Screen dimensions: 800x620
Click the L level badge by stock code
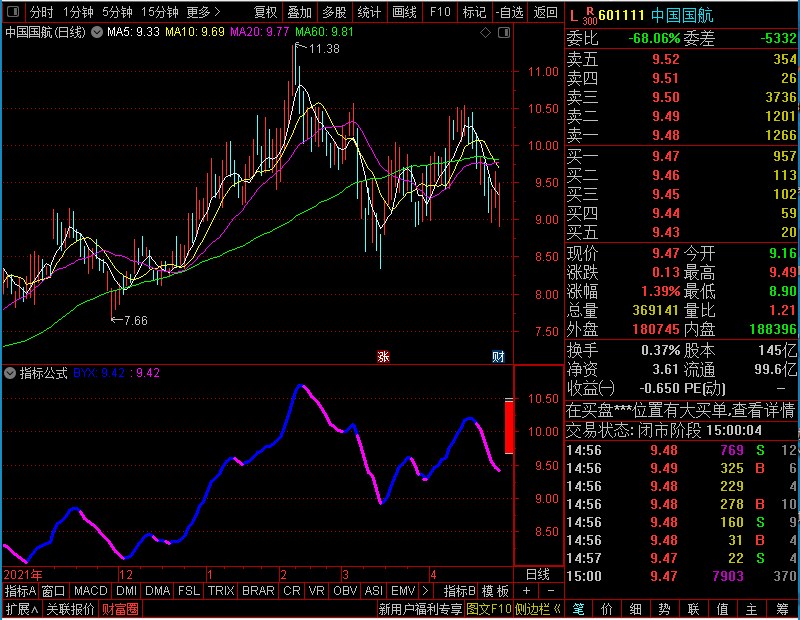click(574, 16)
